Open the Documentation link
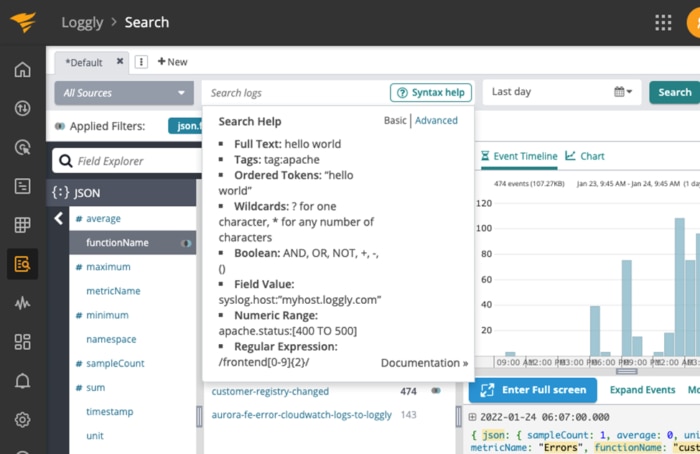The width and height of the screenshot is (700, 454). point(424,363)
